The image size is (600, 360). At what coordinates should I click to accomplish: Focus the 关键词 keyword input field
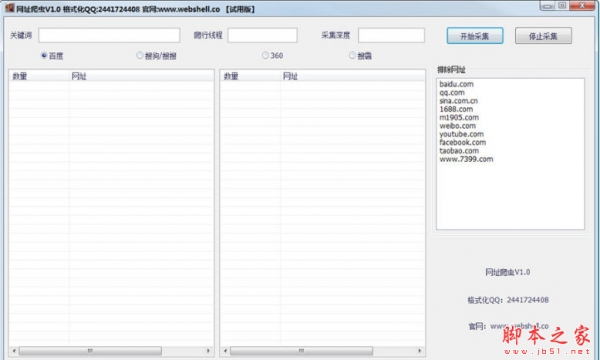tap(109, 35)
